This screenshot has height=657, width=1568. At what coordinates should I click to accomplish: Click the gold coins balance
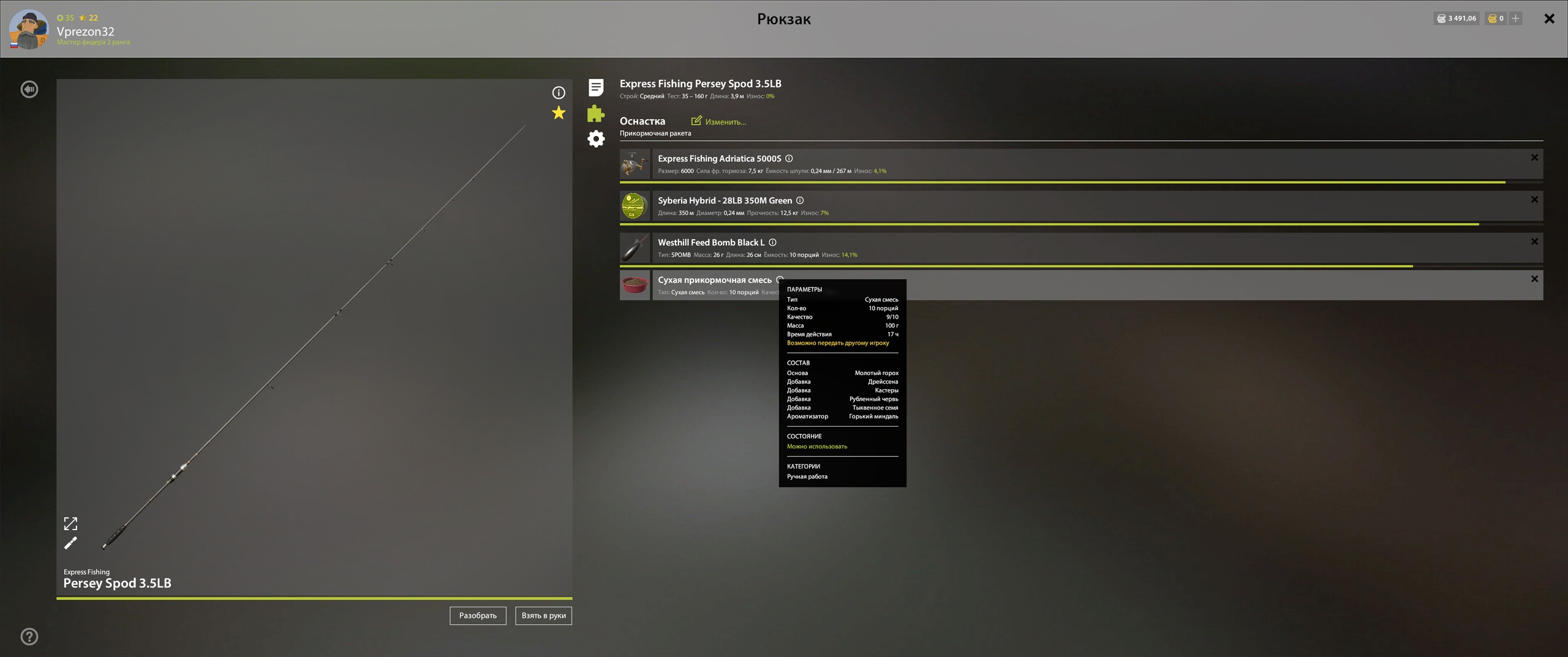coord(1496,18)
